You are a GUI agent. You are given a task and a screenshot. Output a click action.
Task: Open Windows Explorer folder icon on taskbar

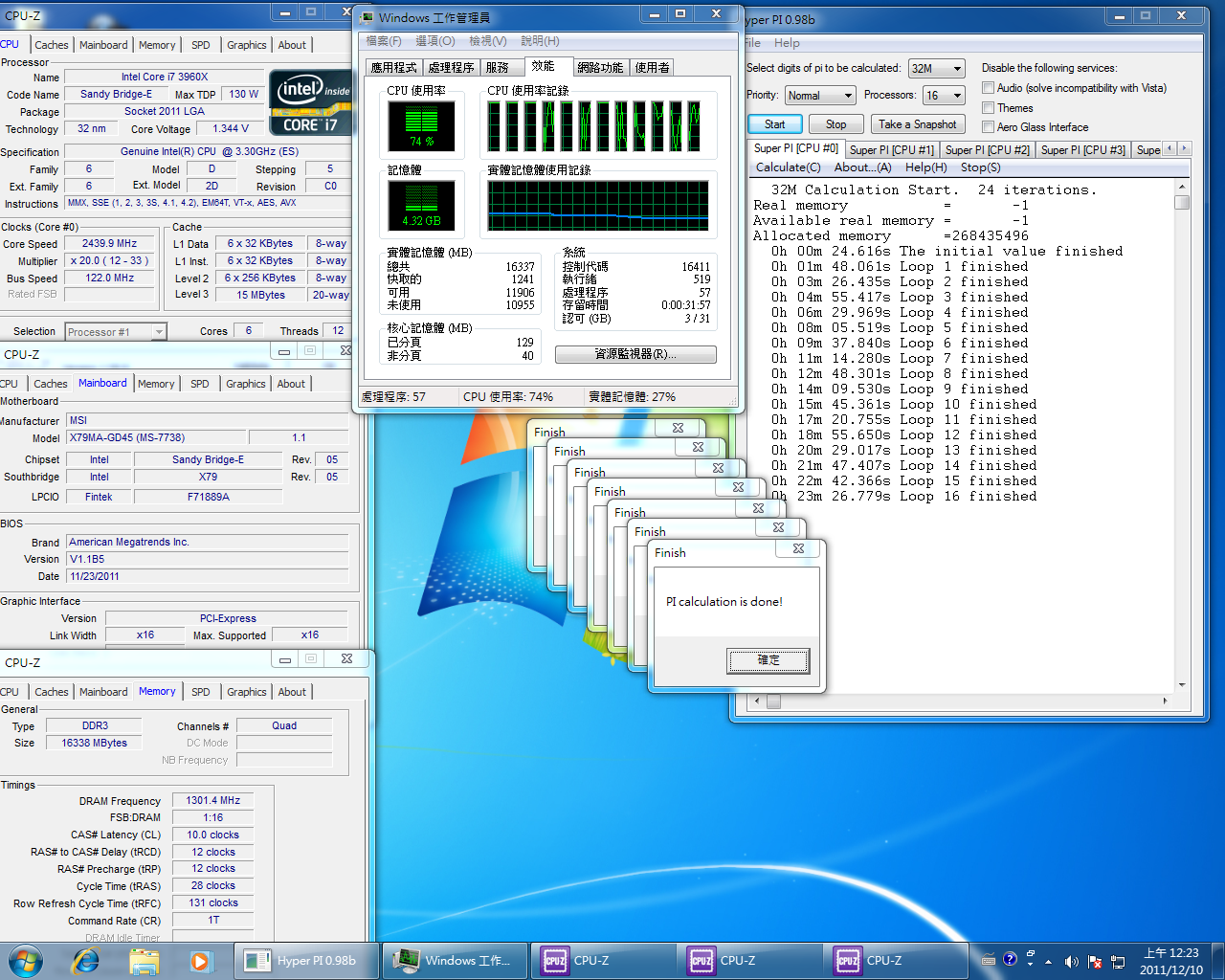click(144, 961)
